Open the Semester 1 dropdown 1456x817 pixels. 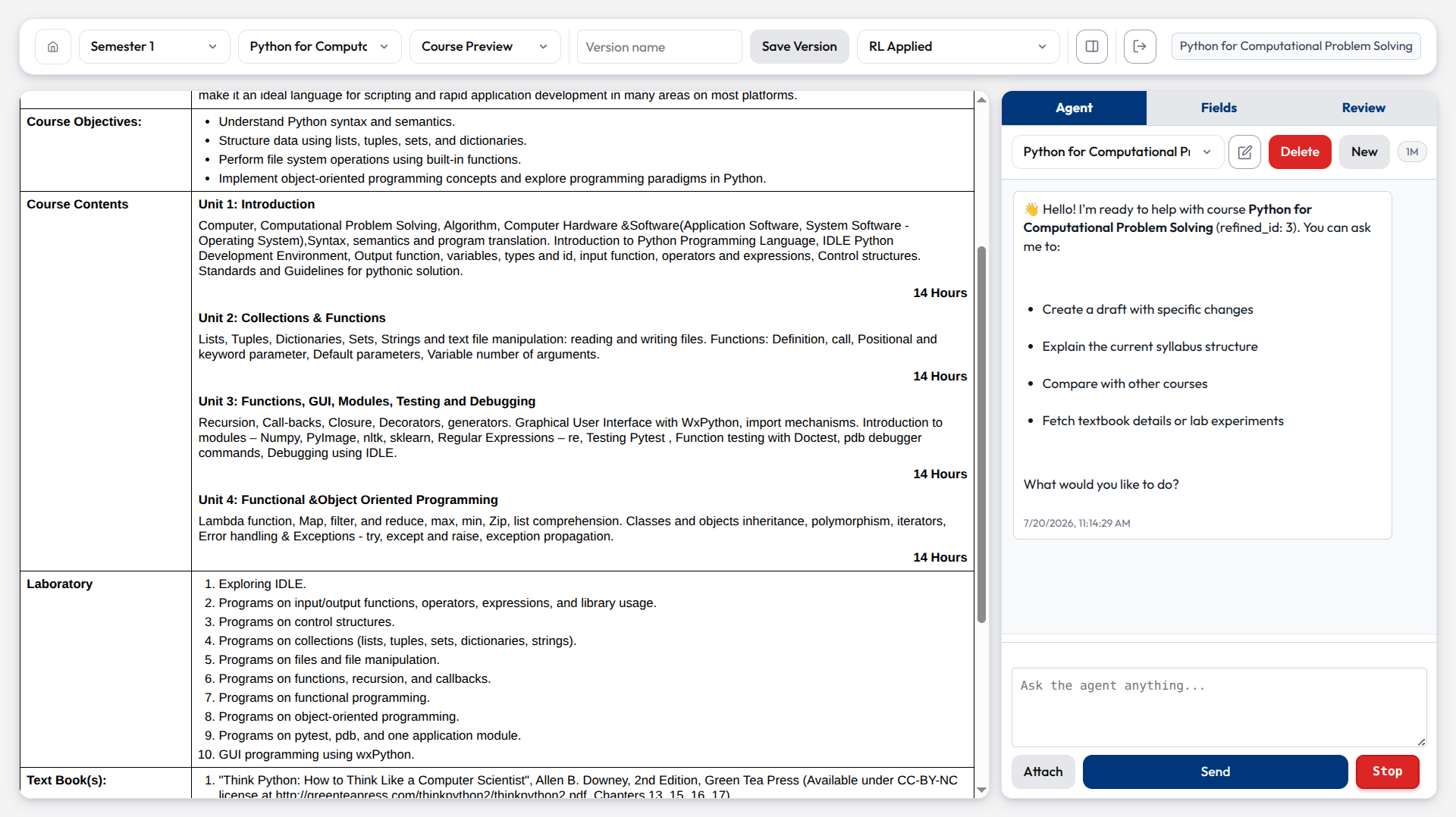point(154,47)
